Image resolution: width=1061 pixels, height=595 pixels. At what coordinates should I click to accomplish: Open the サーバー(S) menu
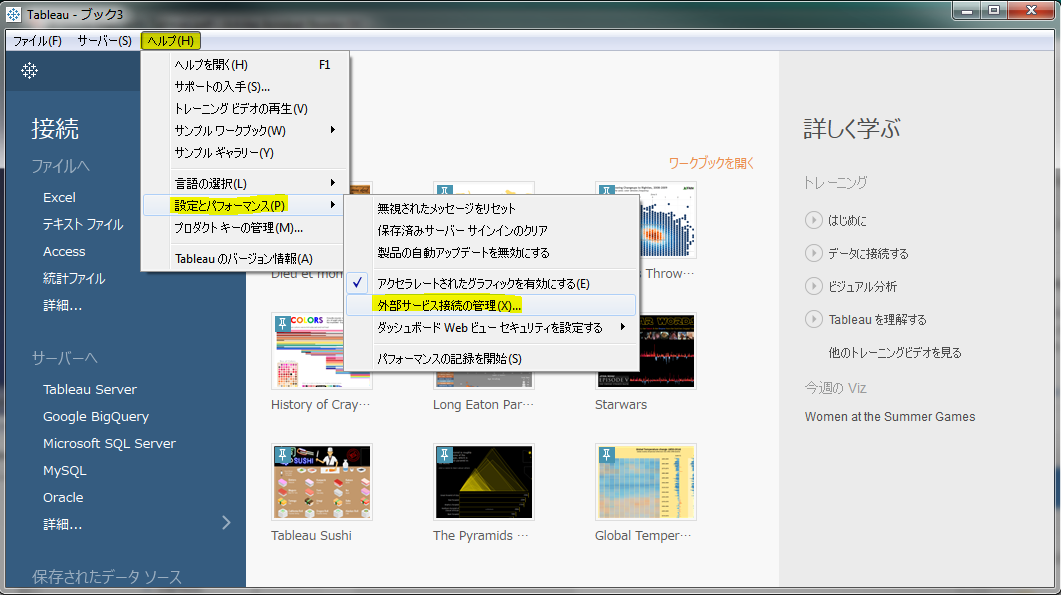coord(104,41)
